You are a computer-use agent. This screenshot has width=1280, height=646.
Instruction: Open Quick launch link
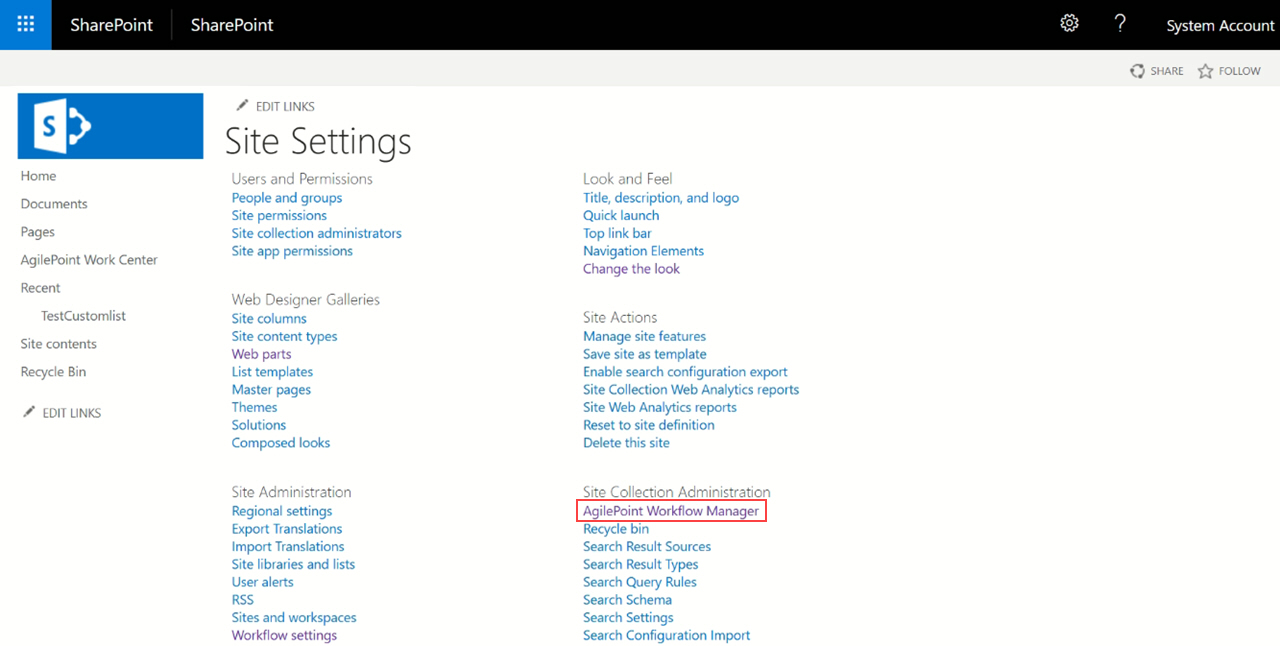tap(621, 215)
